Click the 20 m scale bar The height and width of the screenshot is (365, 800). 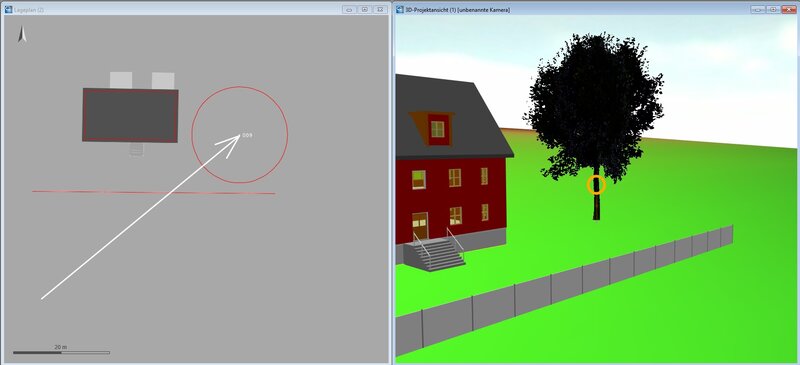click(61, 352)
